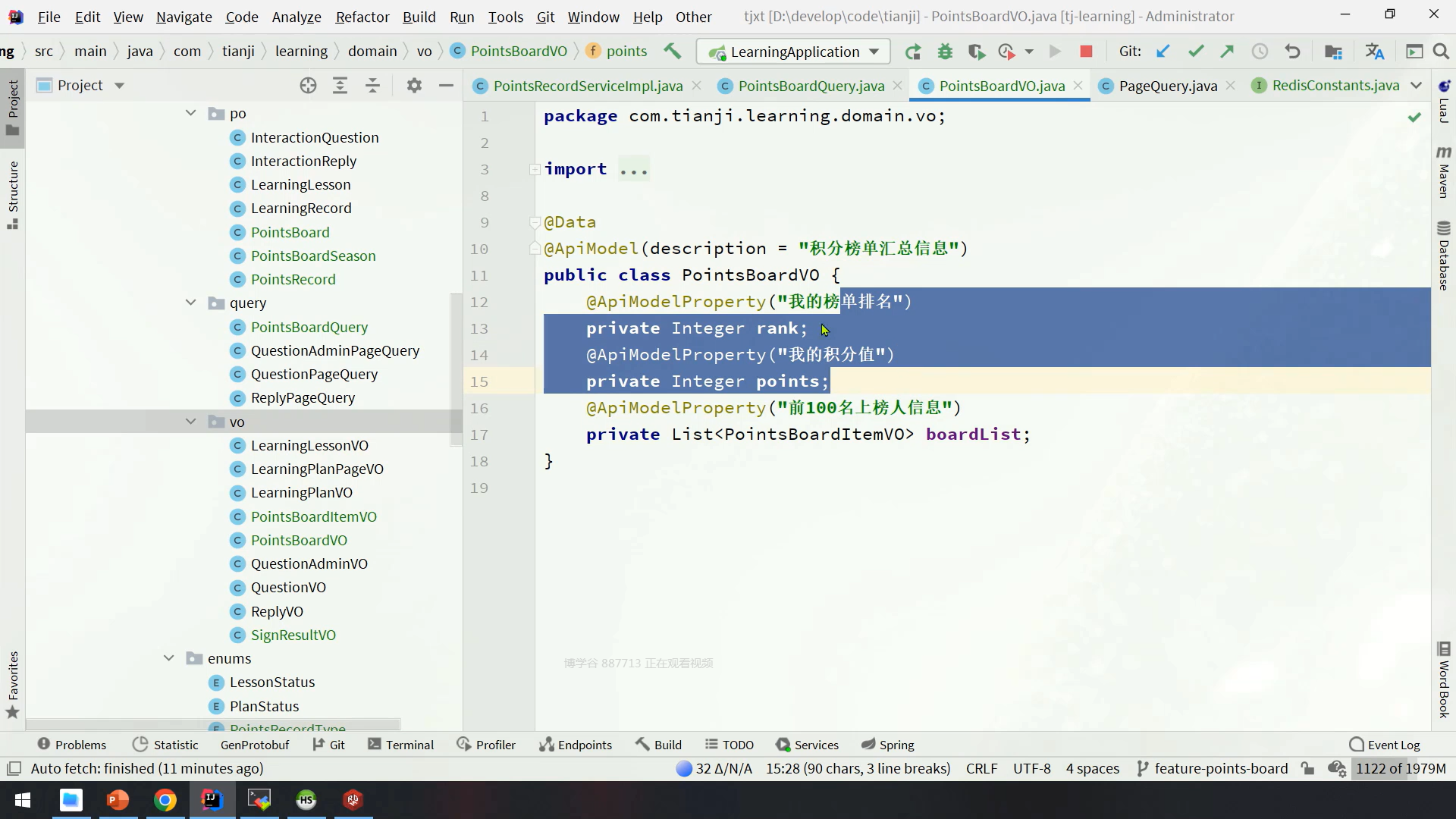
Task: Collapse all in Project panel
Action: click(372, 86)
